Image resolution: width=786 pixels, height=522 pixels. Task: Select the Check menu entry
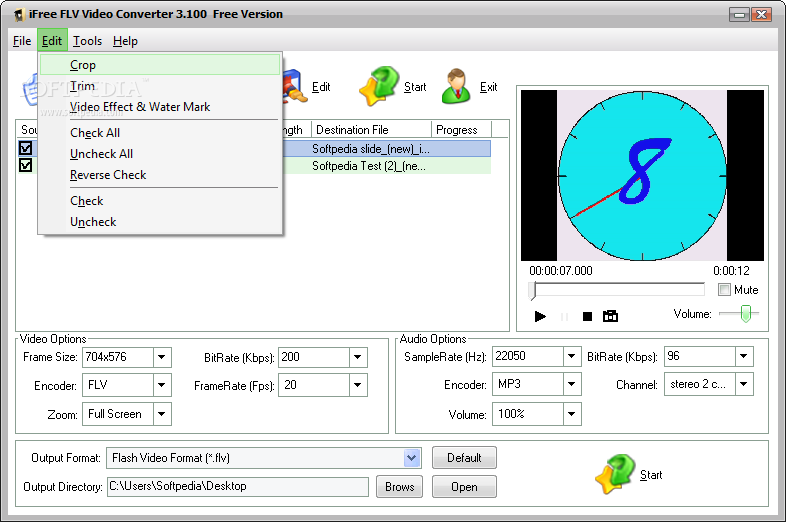(160, 201)
